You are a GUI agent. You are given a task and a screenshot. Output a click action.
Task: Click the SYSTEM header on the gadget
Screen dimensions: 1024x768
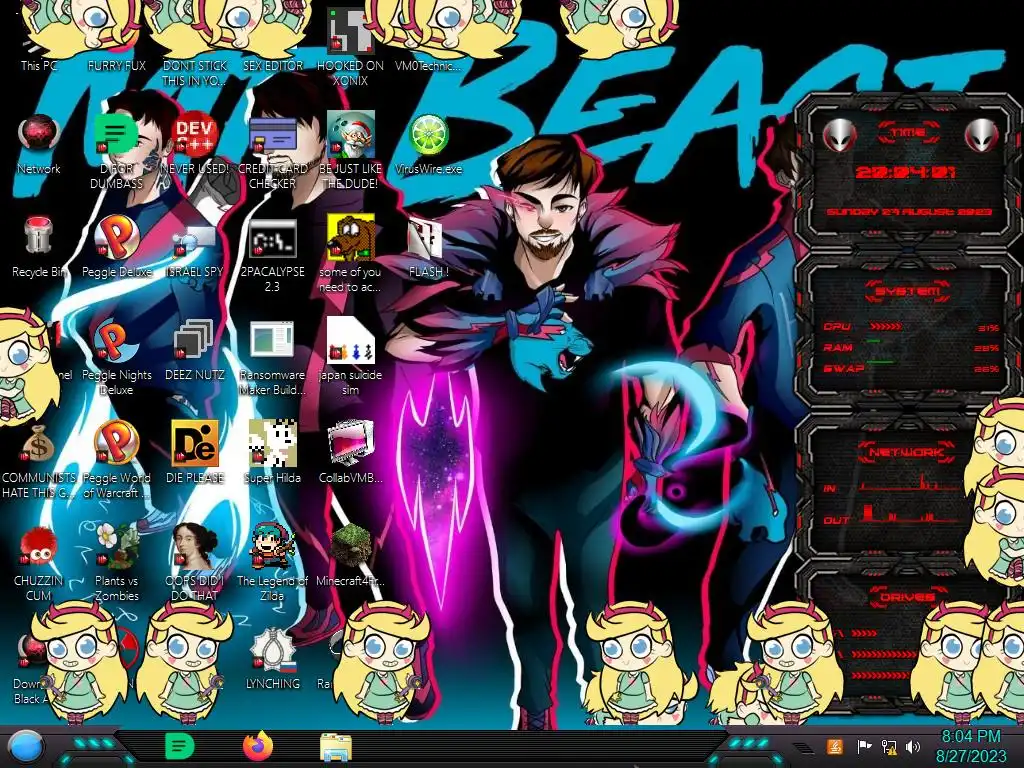pos(908,291)
